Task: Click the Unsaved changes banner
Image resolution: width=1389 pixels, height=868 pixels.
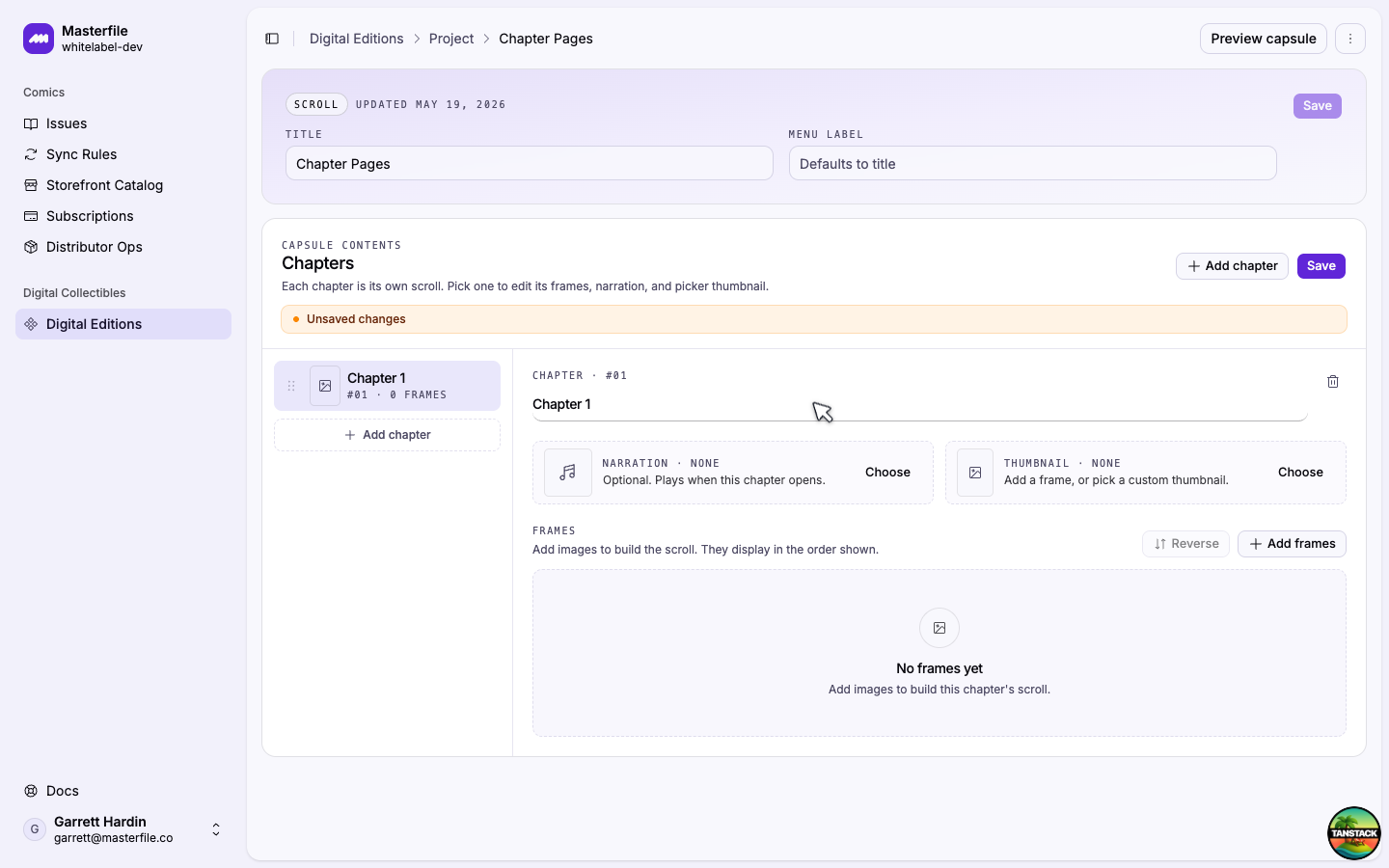Action: point(814,319)
